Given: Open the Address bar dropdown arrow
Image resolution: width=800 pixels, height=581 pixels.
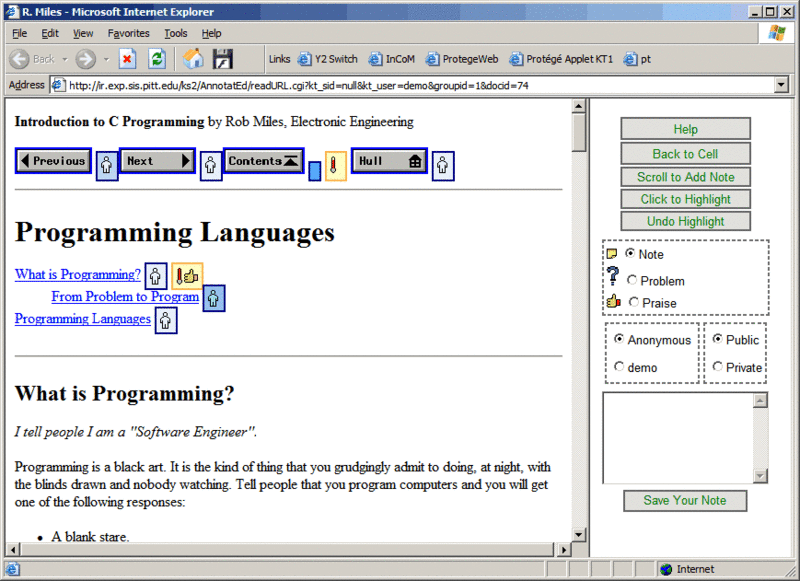Looking at the screenshot, I should click(x=781, y=85).
